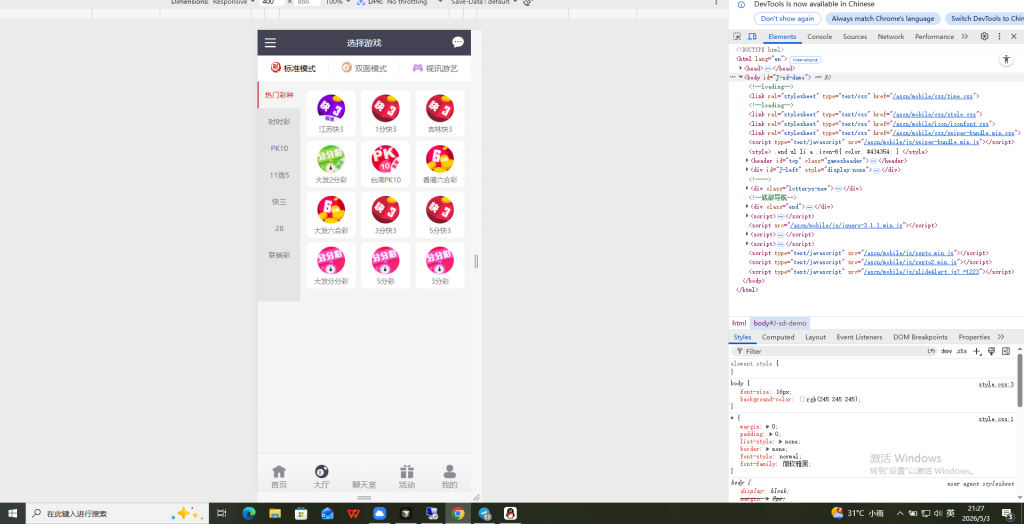
Task: Open the hamburger menu in game header
Action: pos(270,43)
